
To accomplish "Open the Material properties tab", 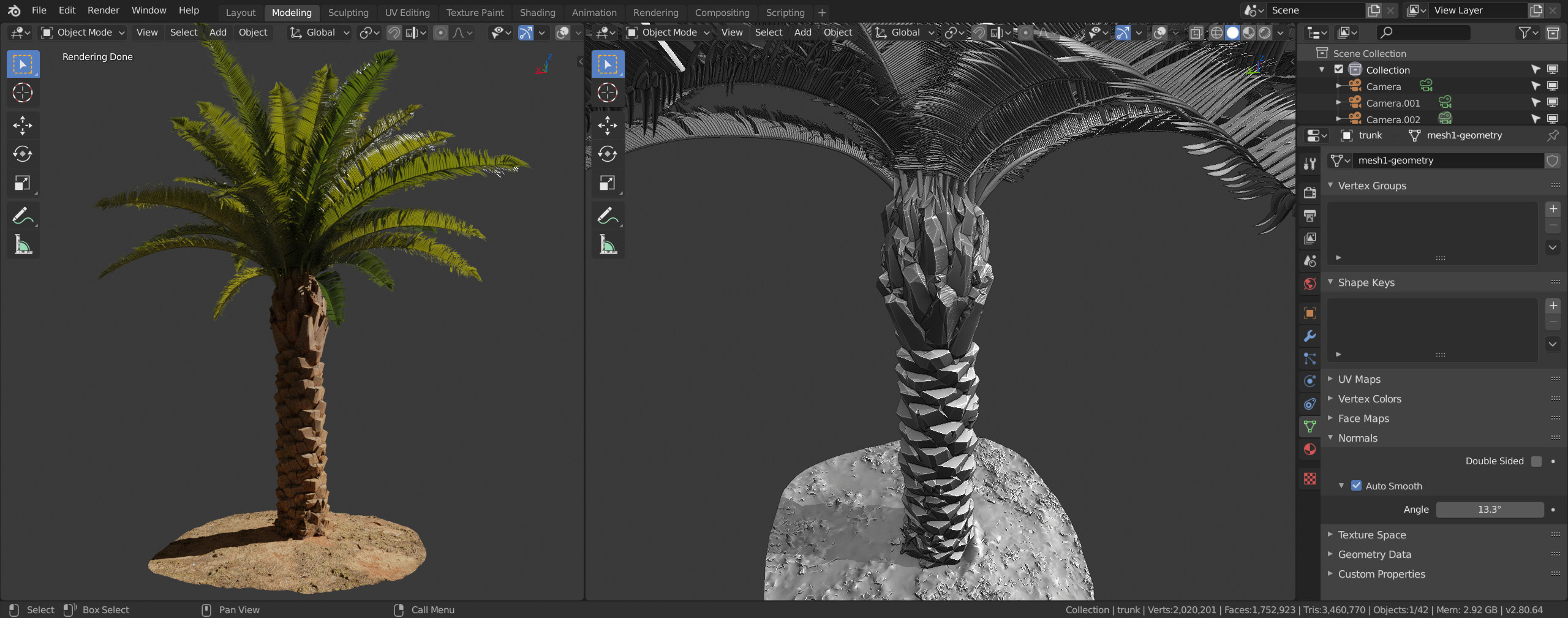I will click(x=1310, y=449).
